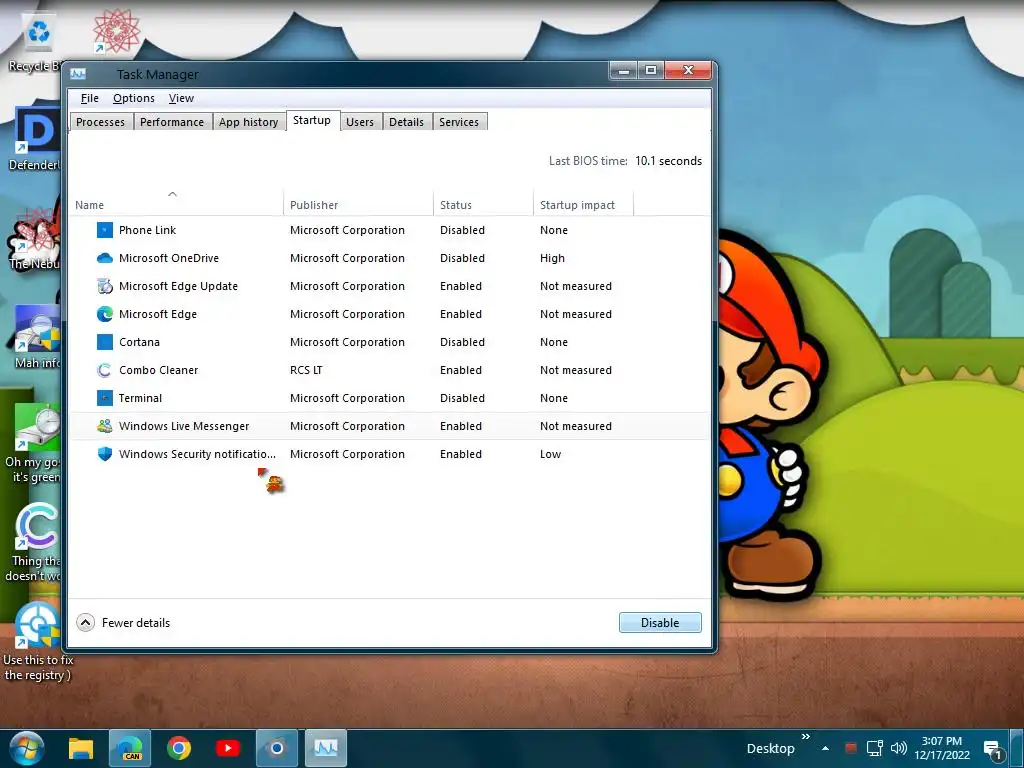Switch to the App history tab
Screen dimensions: 1024x768
tap(248, 122)
